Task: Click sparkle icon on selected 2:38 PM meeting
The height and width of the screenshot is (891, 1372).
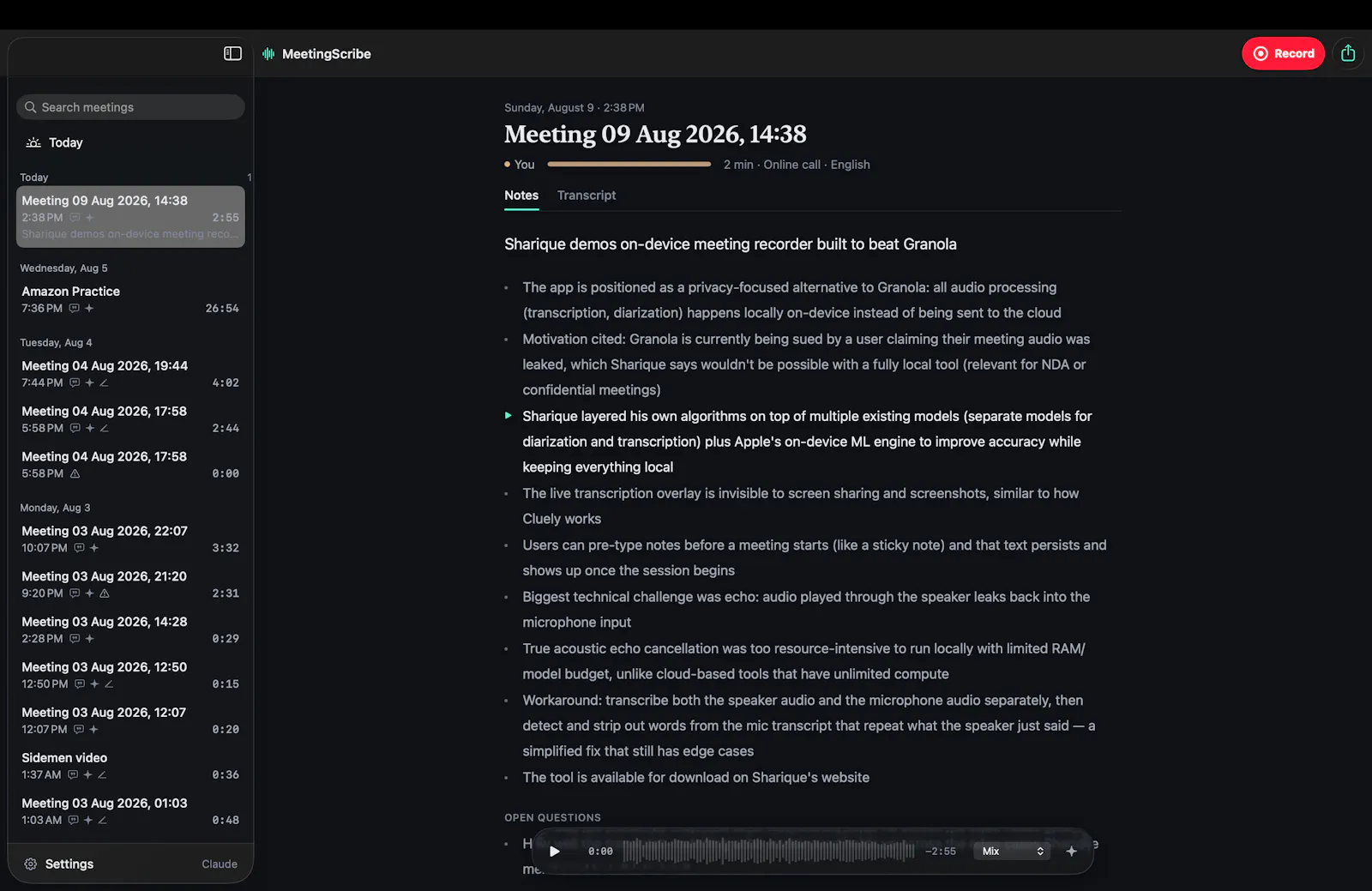Action: click(89, 218)
